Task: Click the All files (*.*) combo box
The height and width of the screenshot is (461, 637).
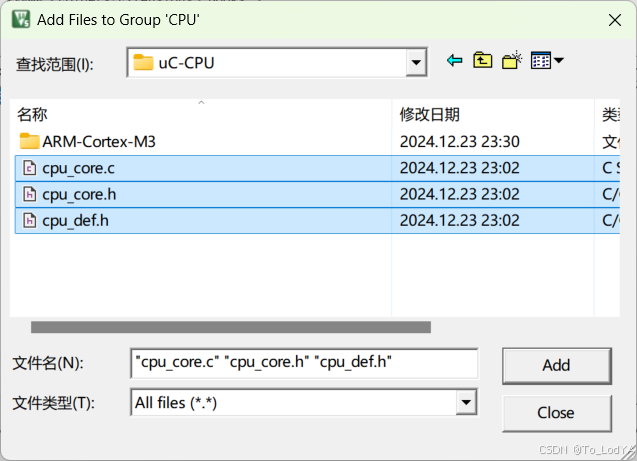Action: pos(304,403)
